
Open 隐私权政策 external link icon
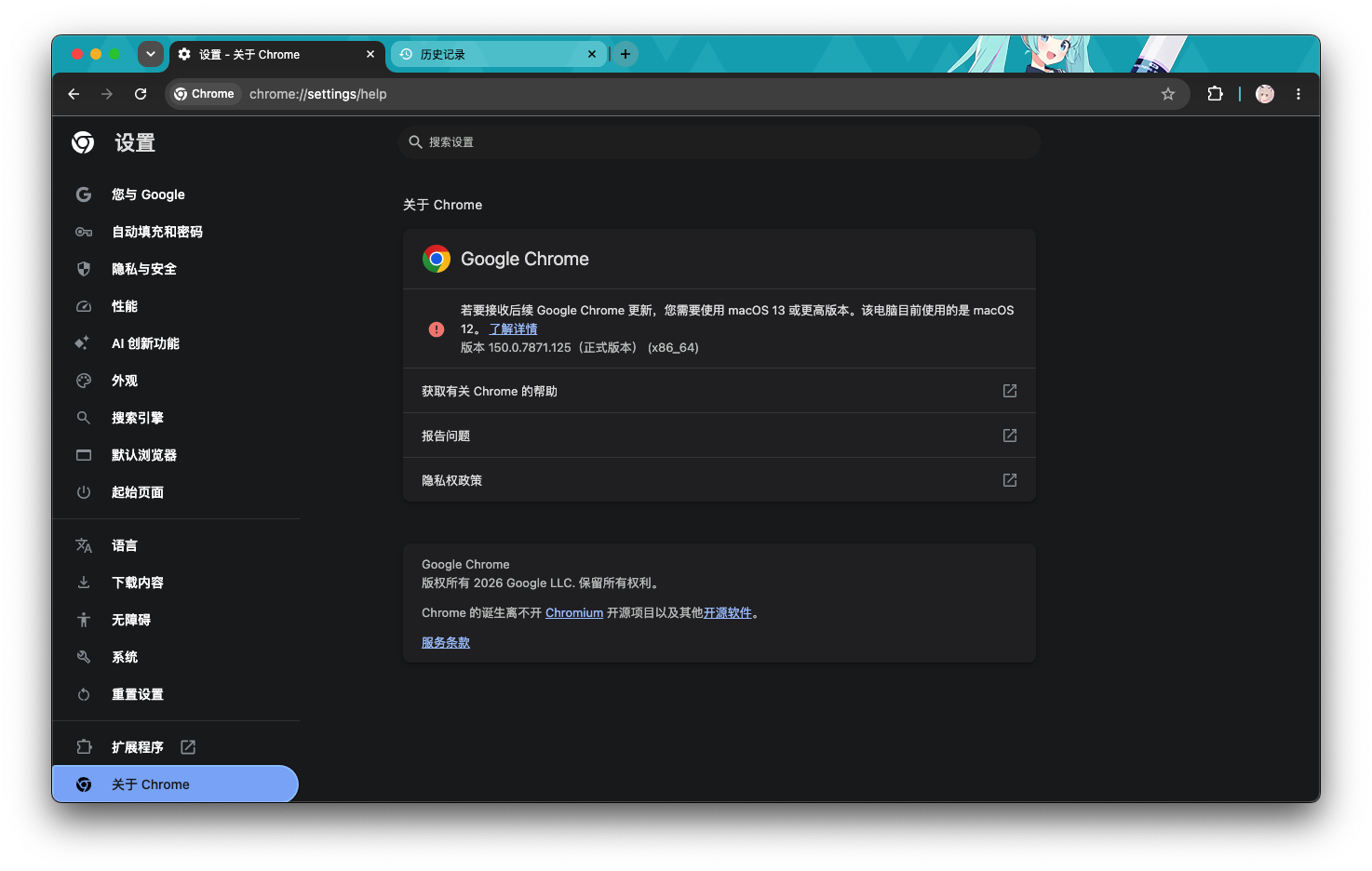click(x=1010, y=480)
